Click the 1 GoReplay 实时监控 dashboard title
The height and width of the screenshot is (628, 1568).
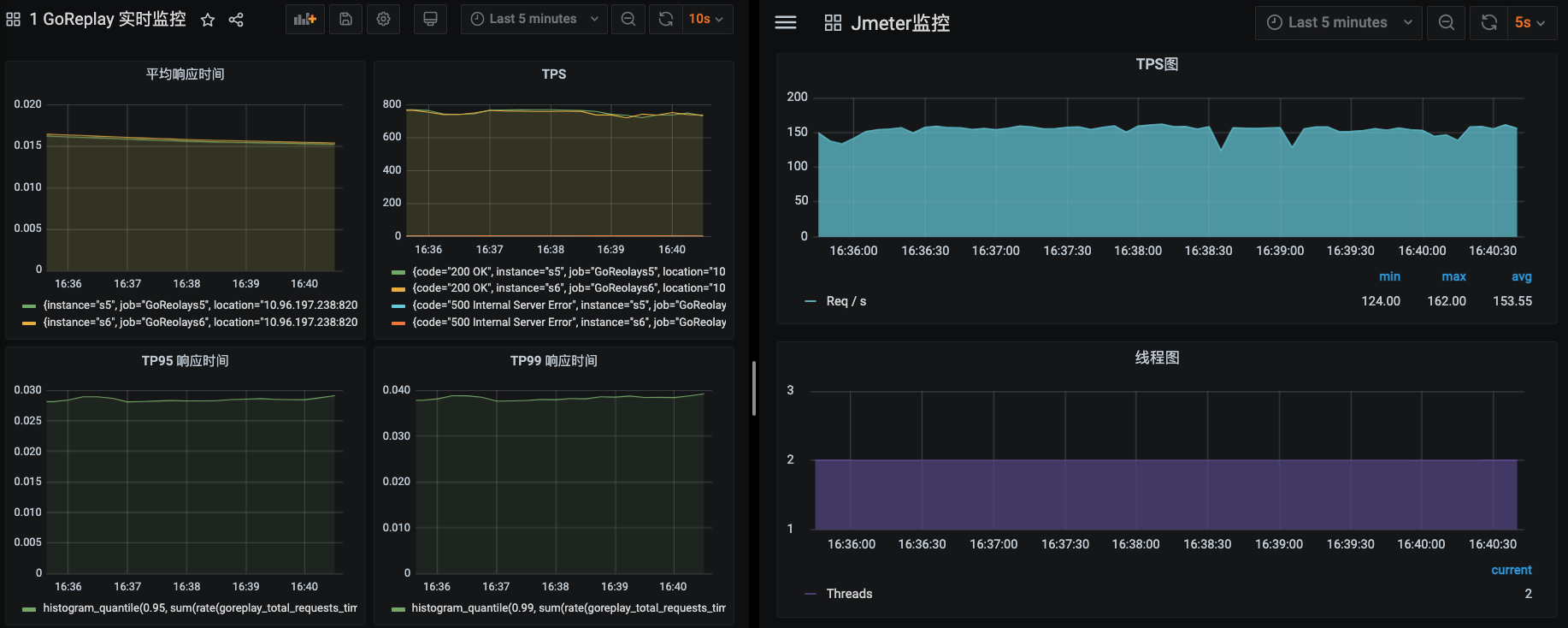[x=108, y=19]
